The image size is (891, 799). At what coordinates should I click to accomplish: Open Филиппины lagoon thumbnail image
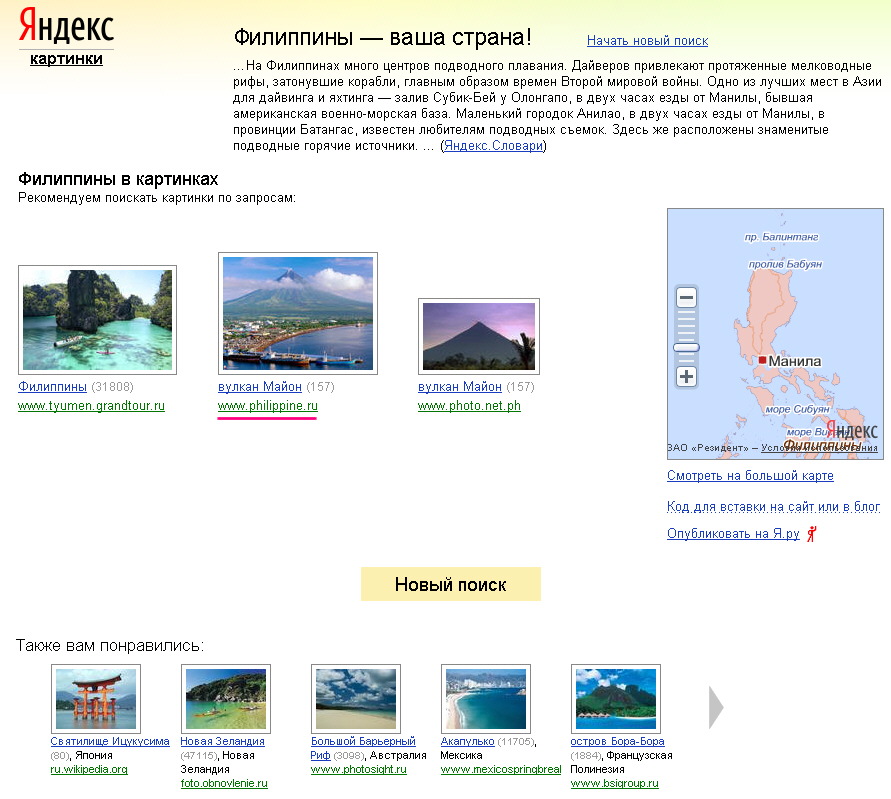[97, 320]
